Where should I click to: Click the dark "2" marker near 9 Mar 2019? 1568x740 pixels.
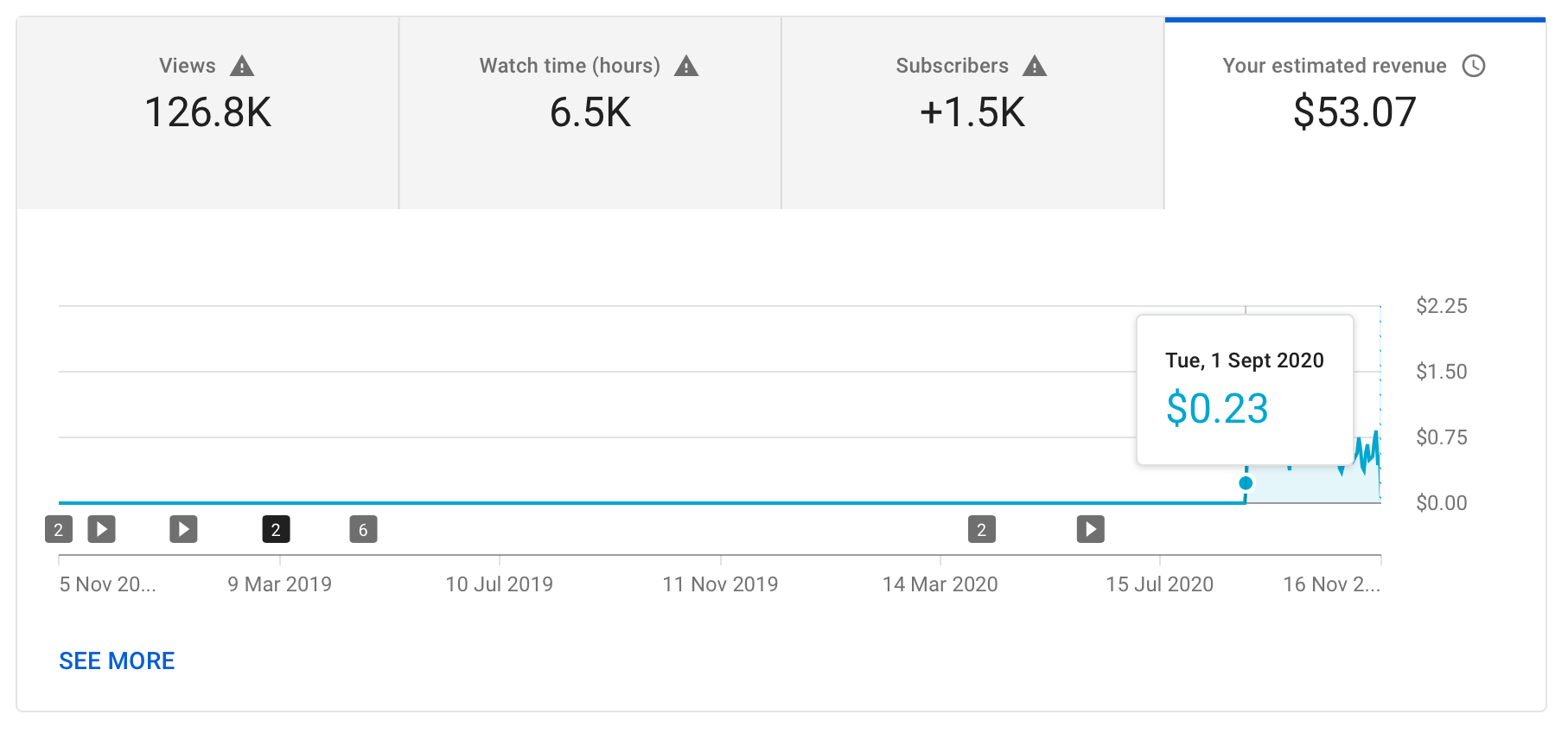[x=276, y=529]
